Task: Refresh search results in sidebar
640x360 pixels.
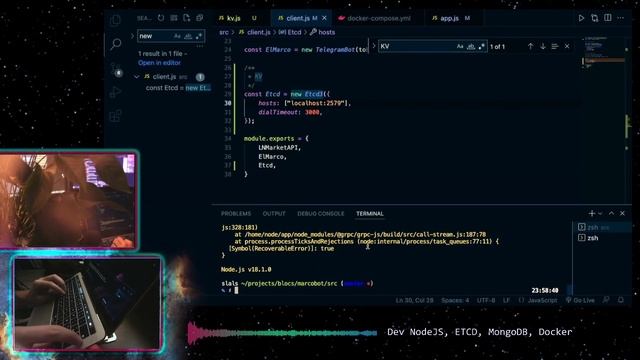Action: click(x=161, y=18)
